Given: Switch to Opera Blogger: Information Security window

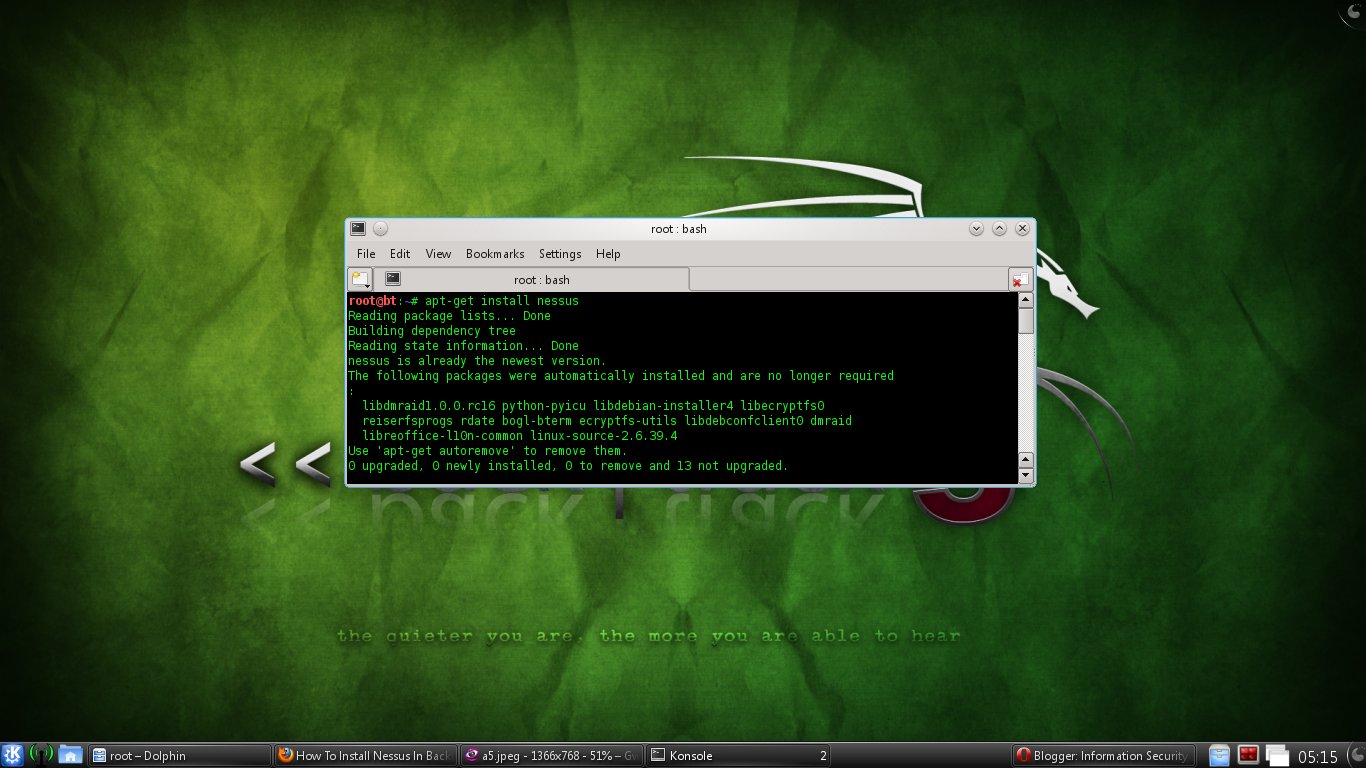Looking at the screenshot, I should pyautogui.click(x=1103, y=756).
